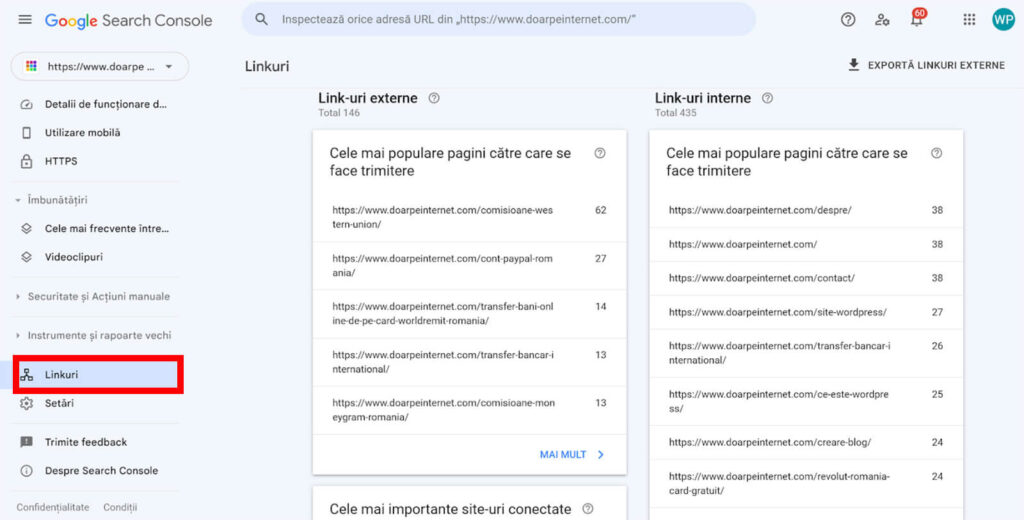The height and width of the screenshot is (520, 1024).
Task: Click help icon next to Link-uri interne
Action: tap(767, 99)
